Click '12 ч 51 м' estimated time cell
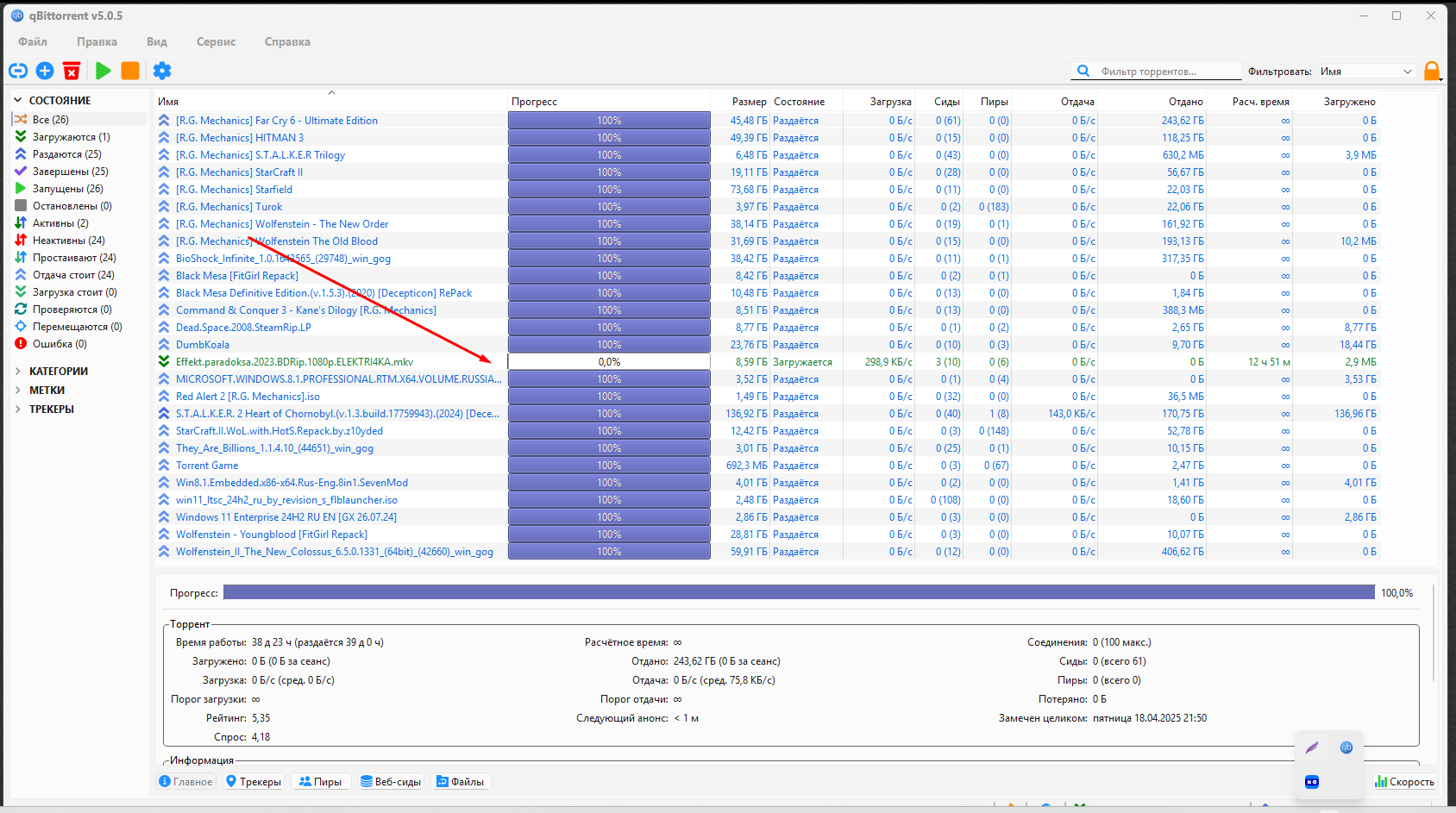This screenshot has height=813, width=1456. pos(1269,361)
